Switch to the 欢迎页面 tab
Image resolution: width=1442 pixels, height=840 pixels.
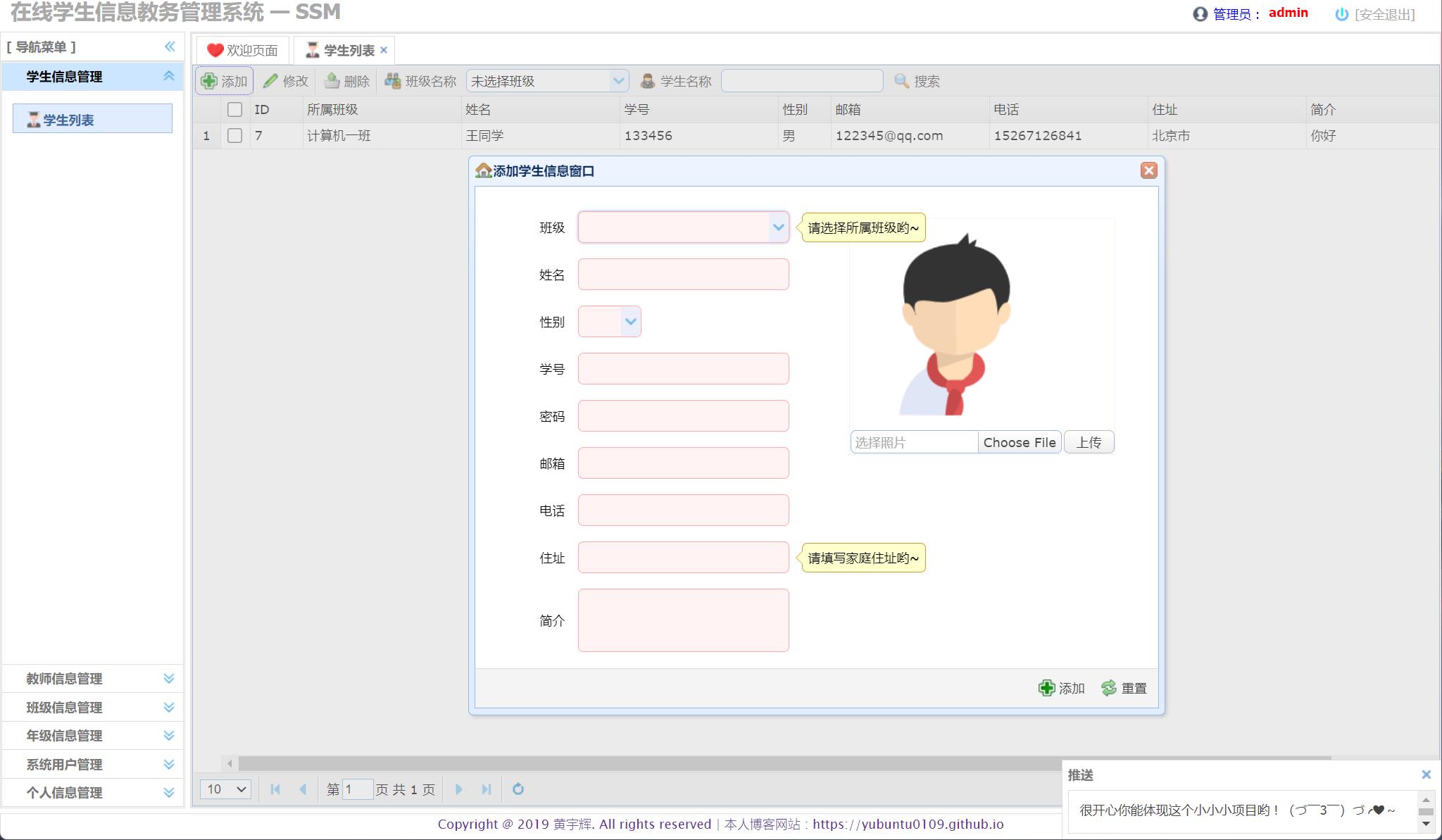(243, 49)
